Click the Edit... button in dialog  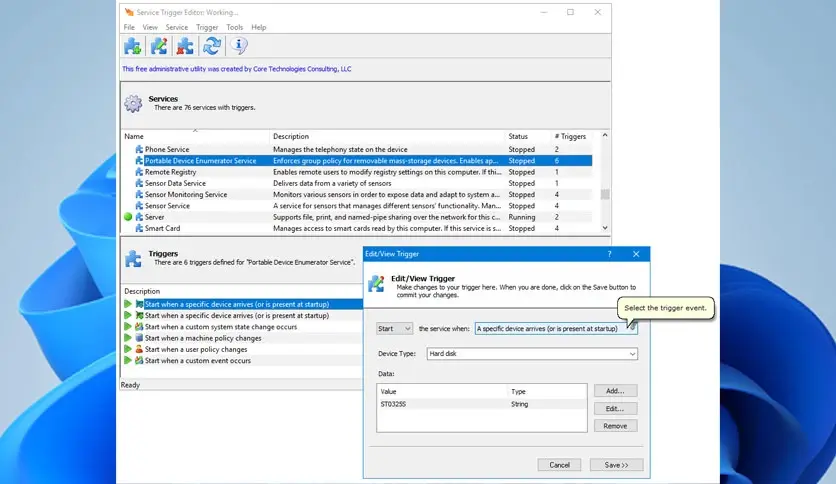(x=615, y=408)
